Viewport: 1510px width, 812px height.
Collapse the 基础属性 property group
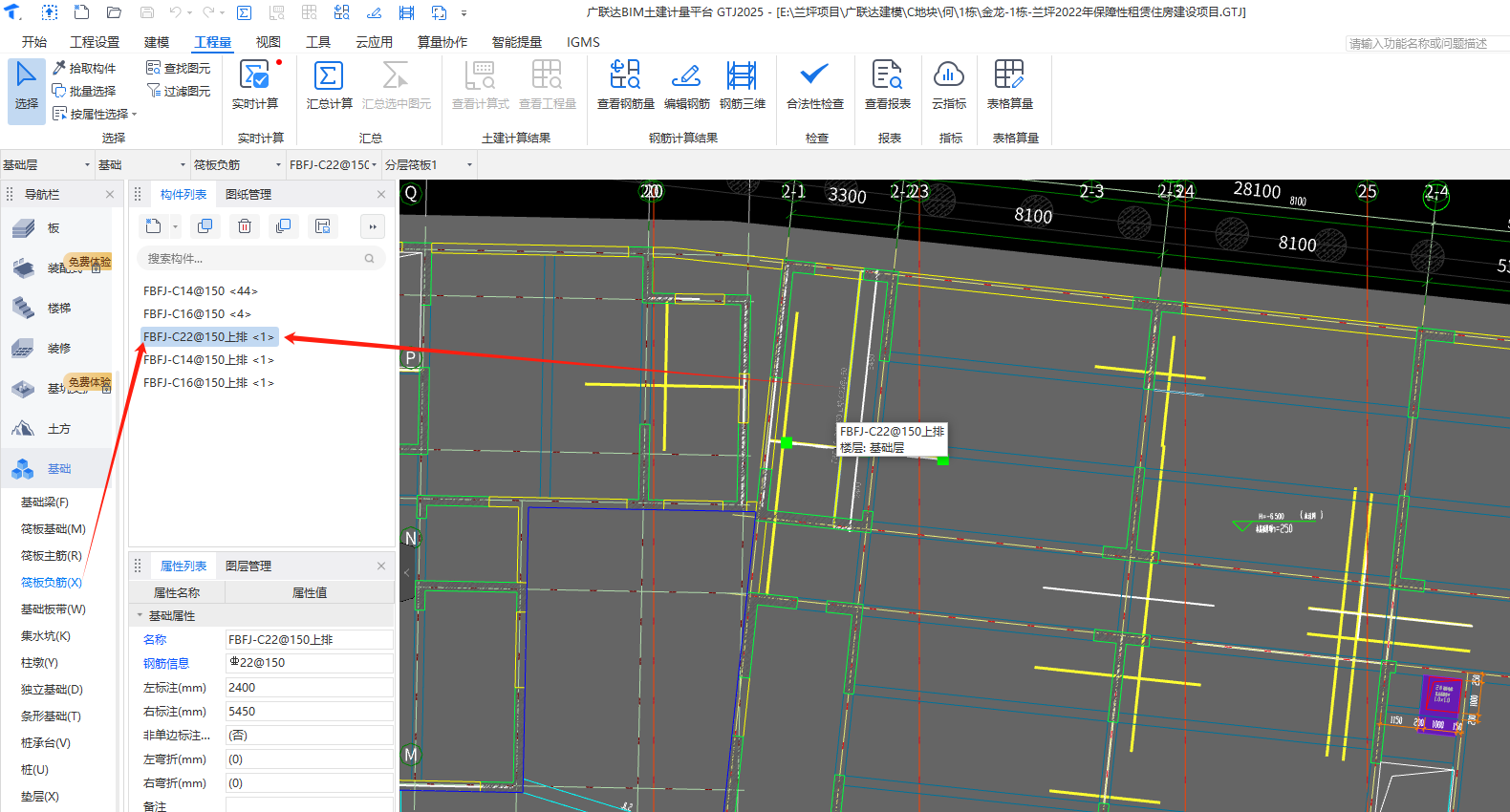(140, 616)
